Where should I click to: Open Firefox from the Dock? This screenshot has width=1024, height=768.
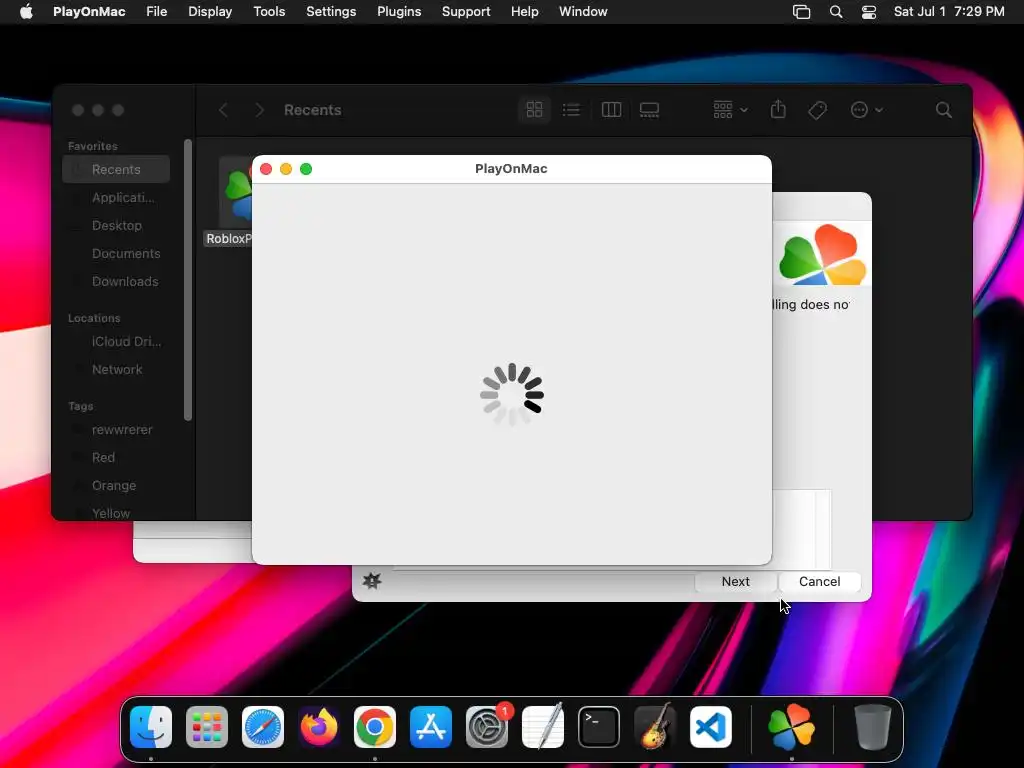[x=319, y=727]
